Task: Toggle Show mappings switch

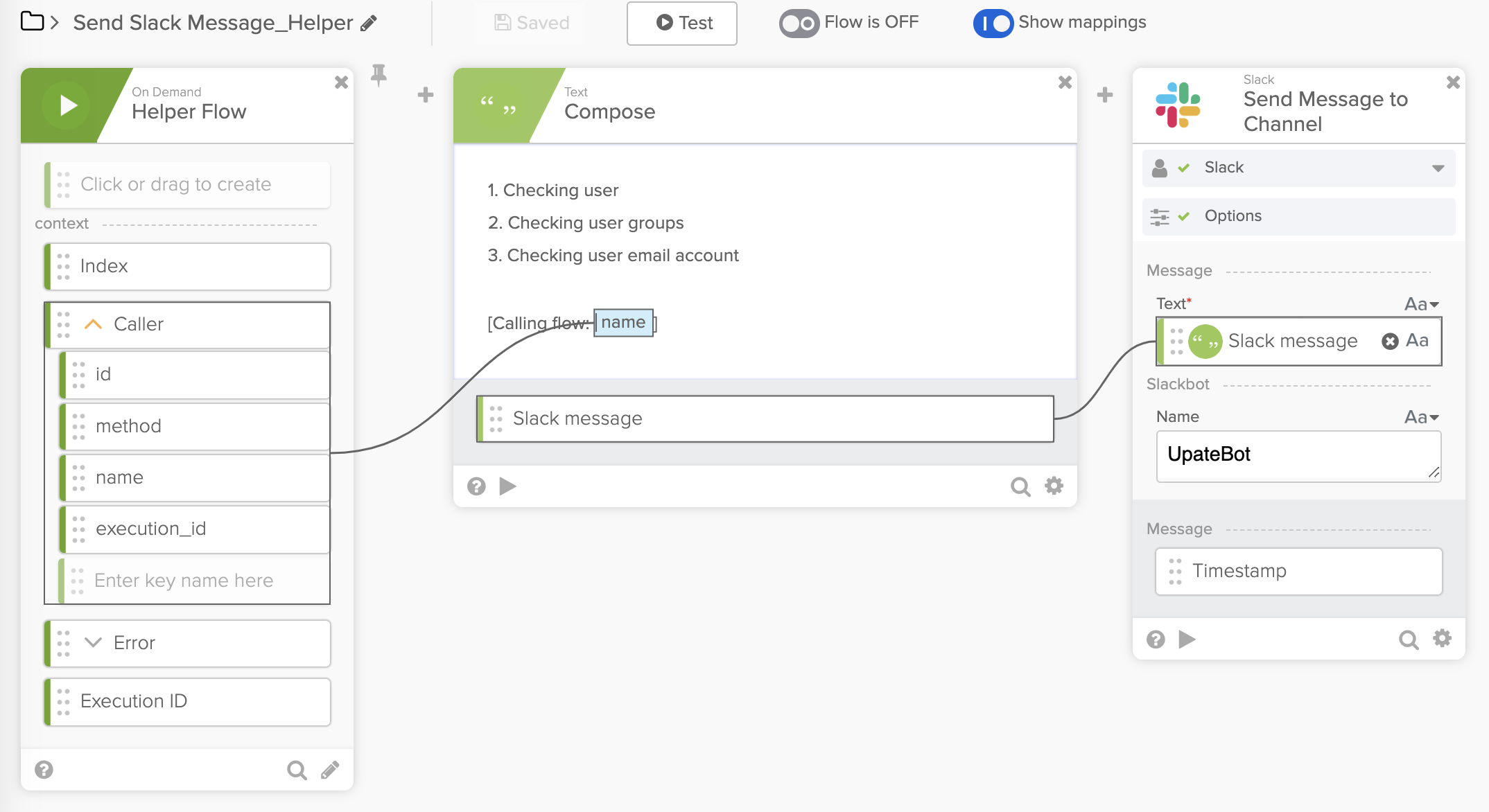Action: pos(993,23)
